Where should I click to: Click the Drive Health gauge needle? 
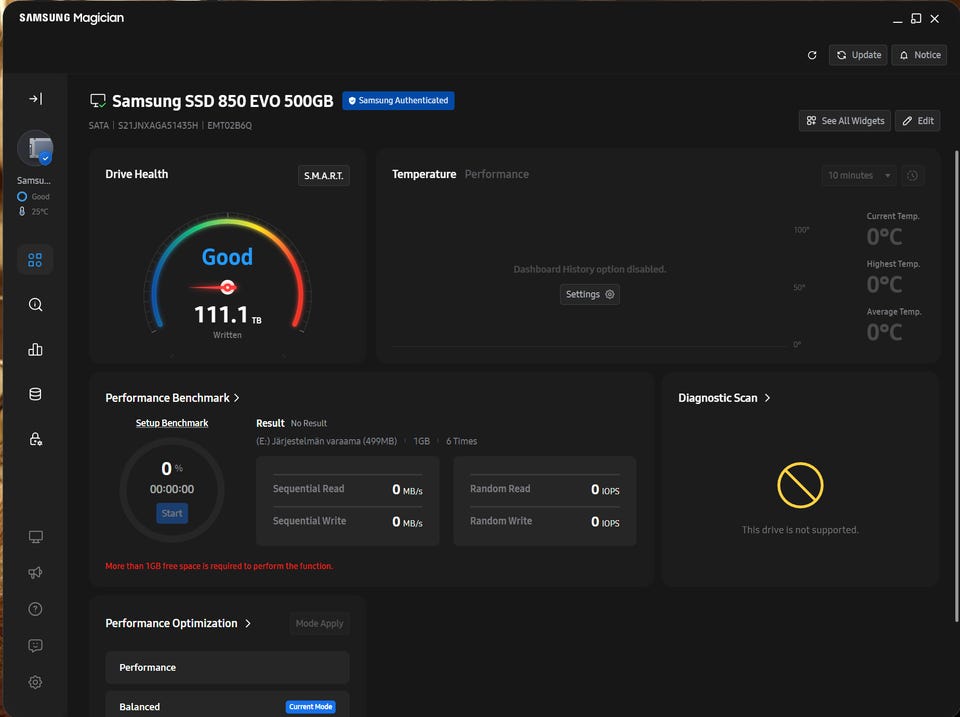pyautogui.click(x=213, y=287)
